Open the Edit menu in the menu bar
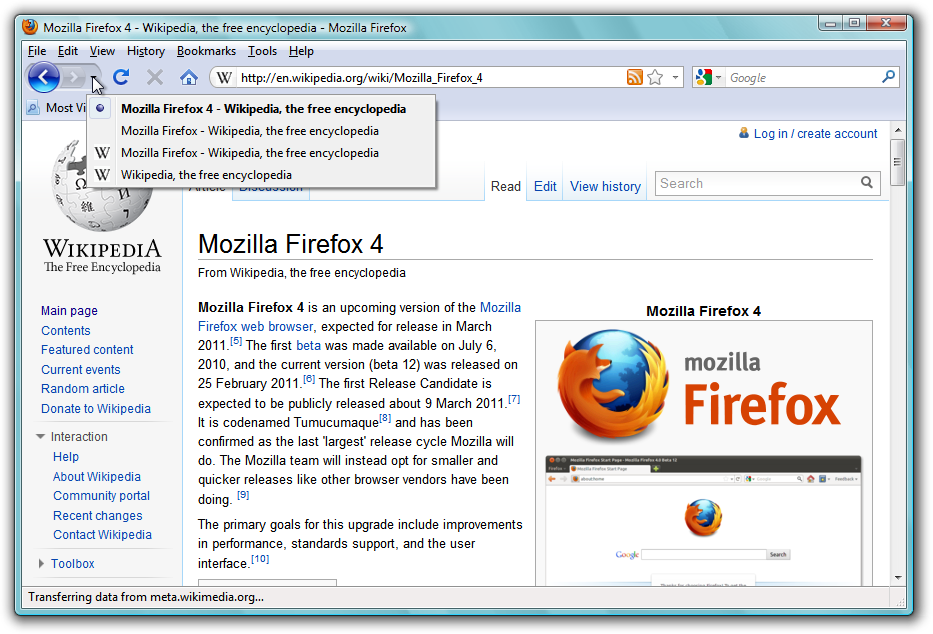The height and width of the screenshot is (634, 933). pos(68,51)
